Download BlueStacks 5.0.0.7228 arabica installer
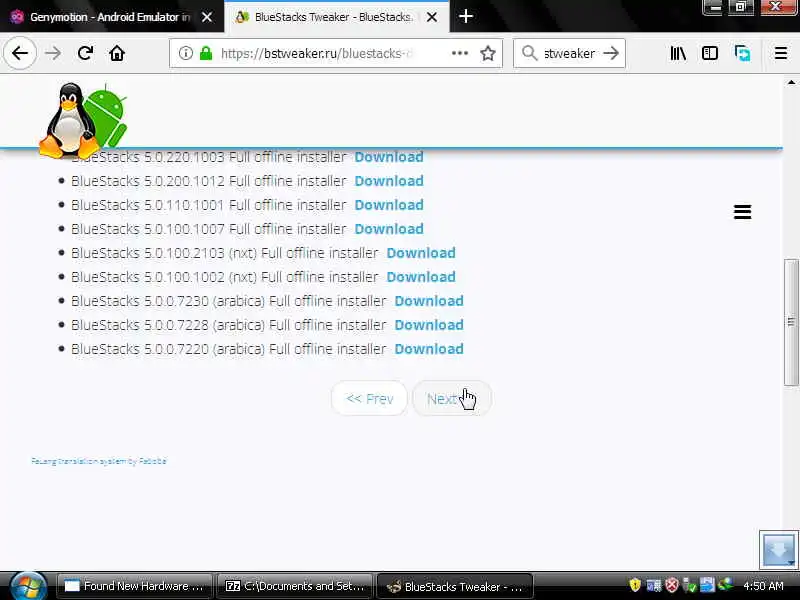Viewport: 800px width, 600px height. pyautogui.click(x=429, y=325)
